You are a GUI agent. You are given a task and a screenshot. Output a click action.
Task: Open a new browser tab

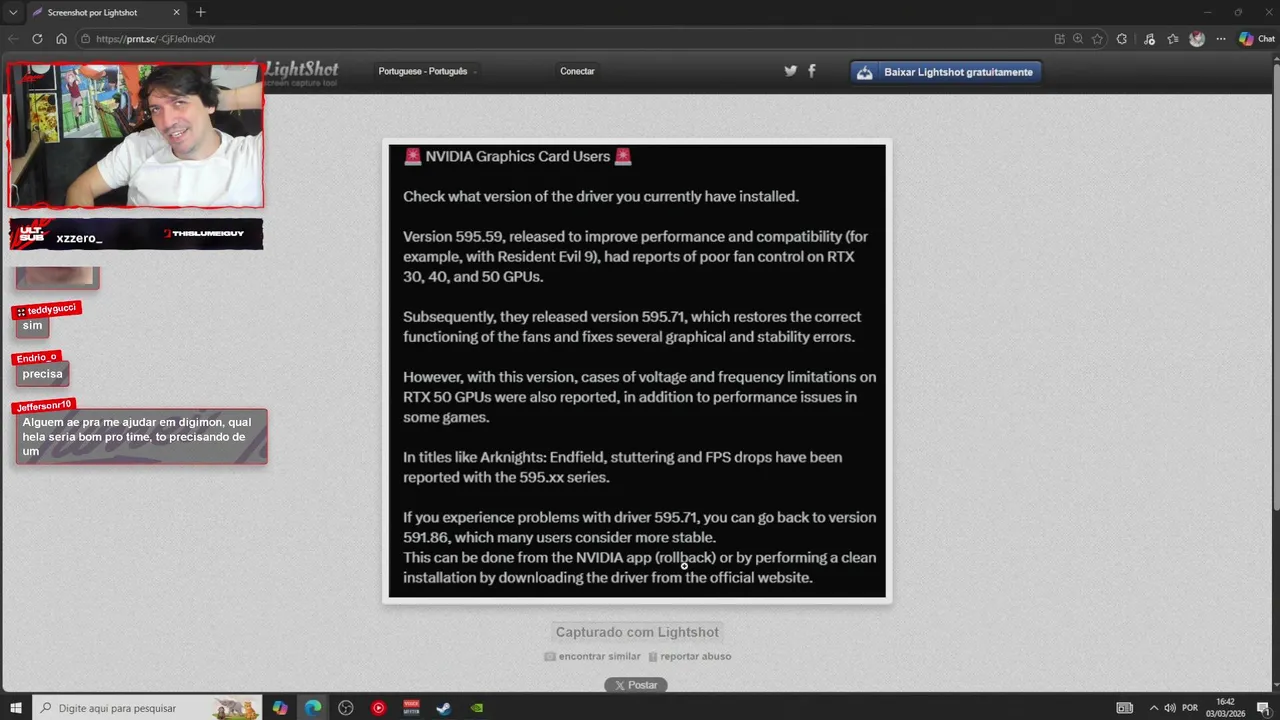tap(200, 12)
